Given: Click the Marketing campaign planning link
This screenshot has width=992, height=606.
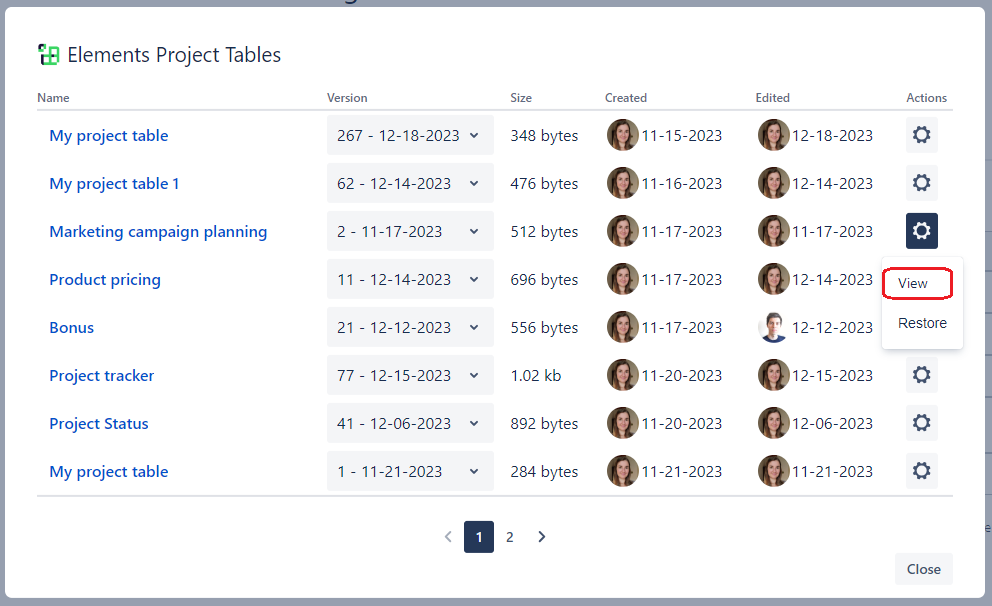Looking at the screenshot, I should 158,231.
